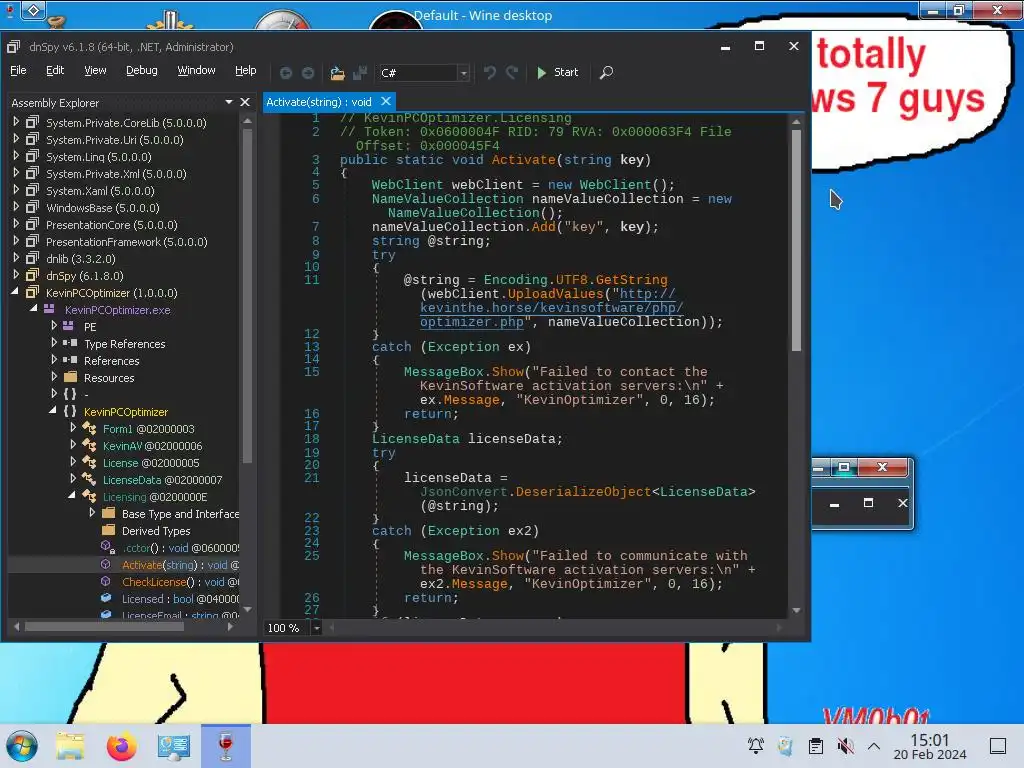Close the Assembly Explorer panel
The image size is (1024, 768).
(x=245, y=103)
